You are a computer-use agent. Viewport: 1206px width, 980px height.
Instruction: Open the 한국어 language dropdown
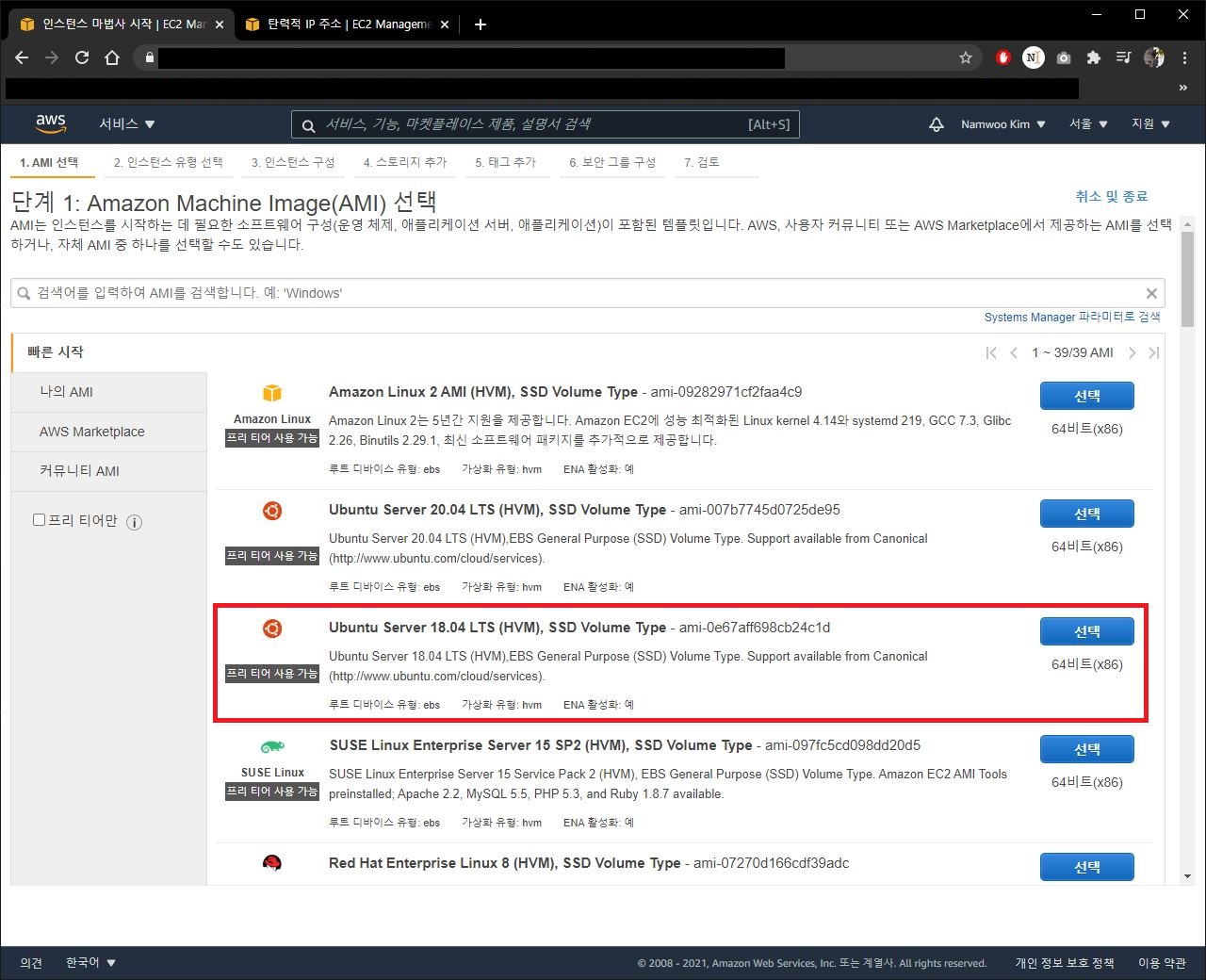click(x=91, y=963)
